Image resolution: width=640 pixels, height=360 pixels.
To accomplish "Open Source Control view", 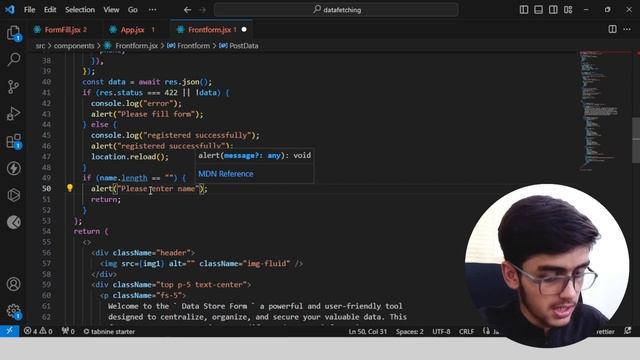I will coord(13,87).
